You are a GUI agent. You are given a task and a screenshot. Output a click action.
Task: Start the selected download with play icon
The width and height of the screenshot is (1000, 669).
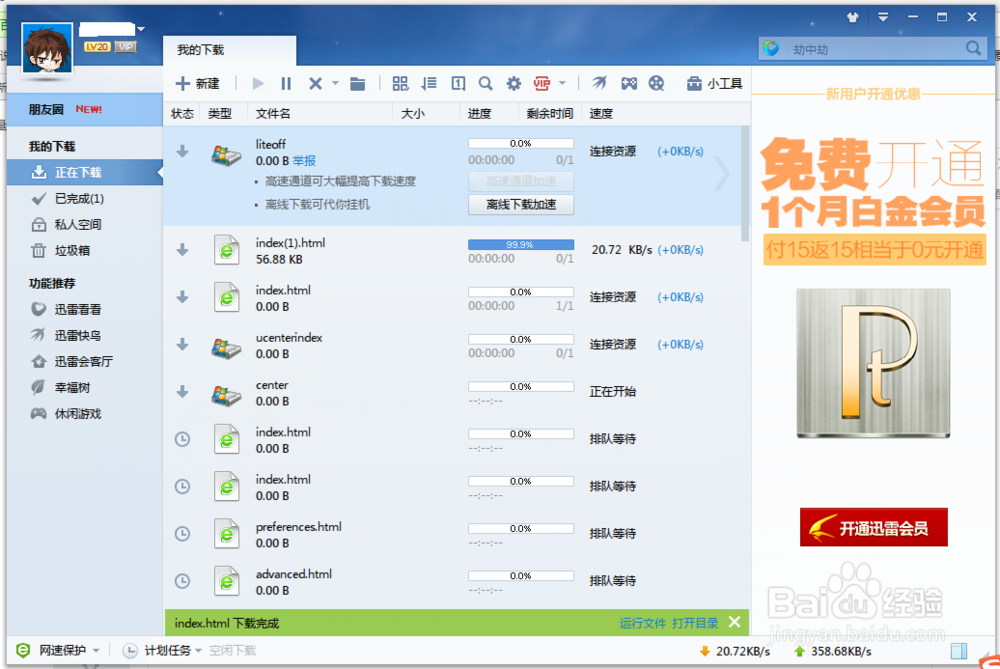[x=258, y=84]
